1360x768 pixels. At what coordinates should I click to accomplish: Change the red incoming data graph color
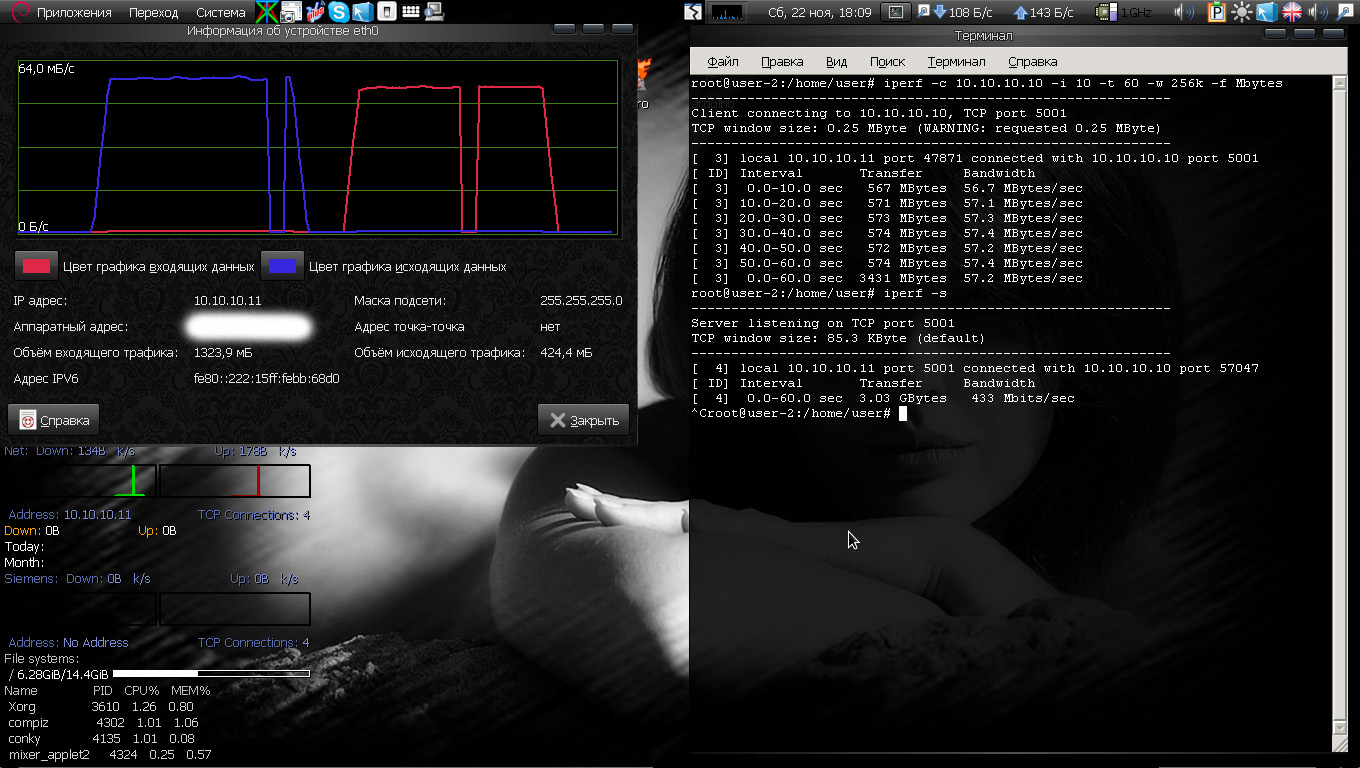click(x=36, y=266)
